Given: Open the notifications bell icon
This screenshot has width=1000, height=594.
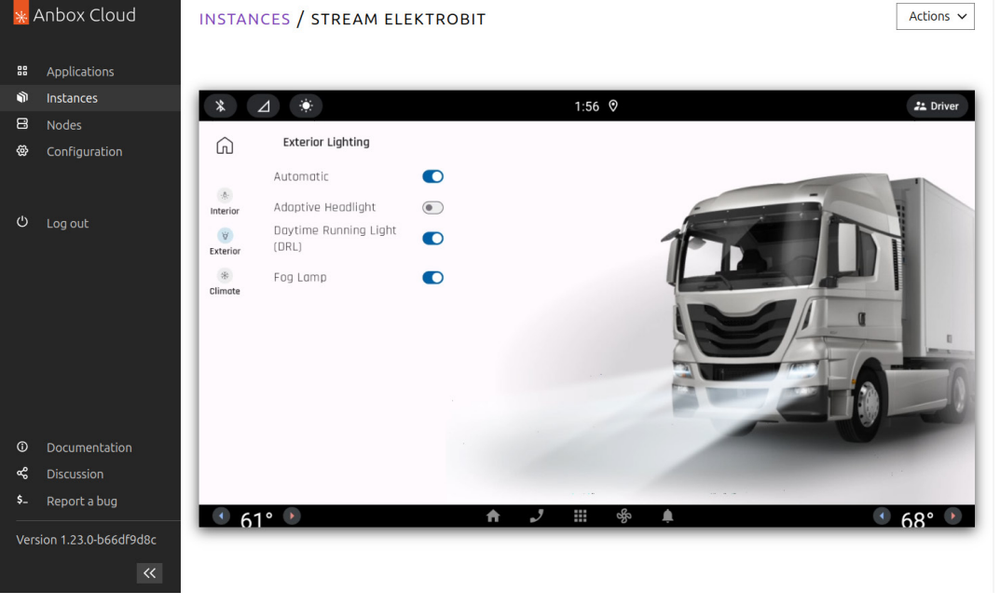Looking at the screenshot, I should pyautogui.click(x=668, y=516).
